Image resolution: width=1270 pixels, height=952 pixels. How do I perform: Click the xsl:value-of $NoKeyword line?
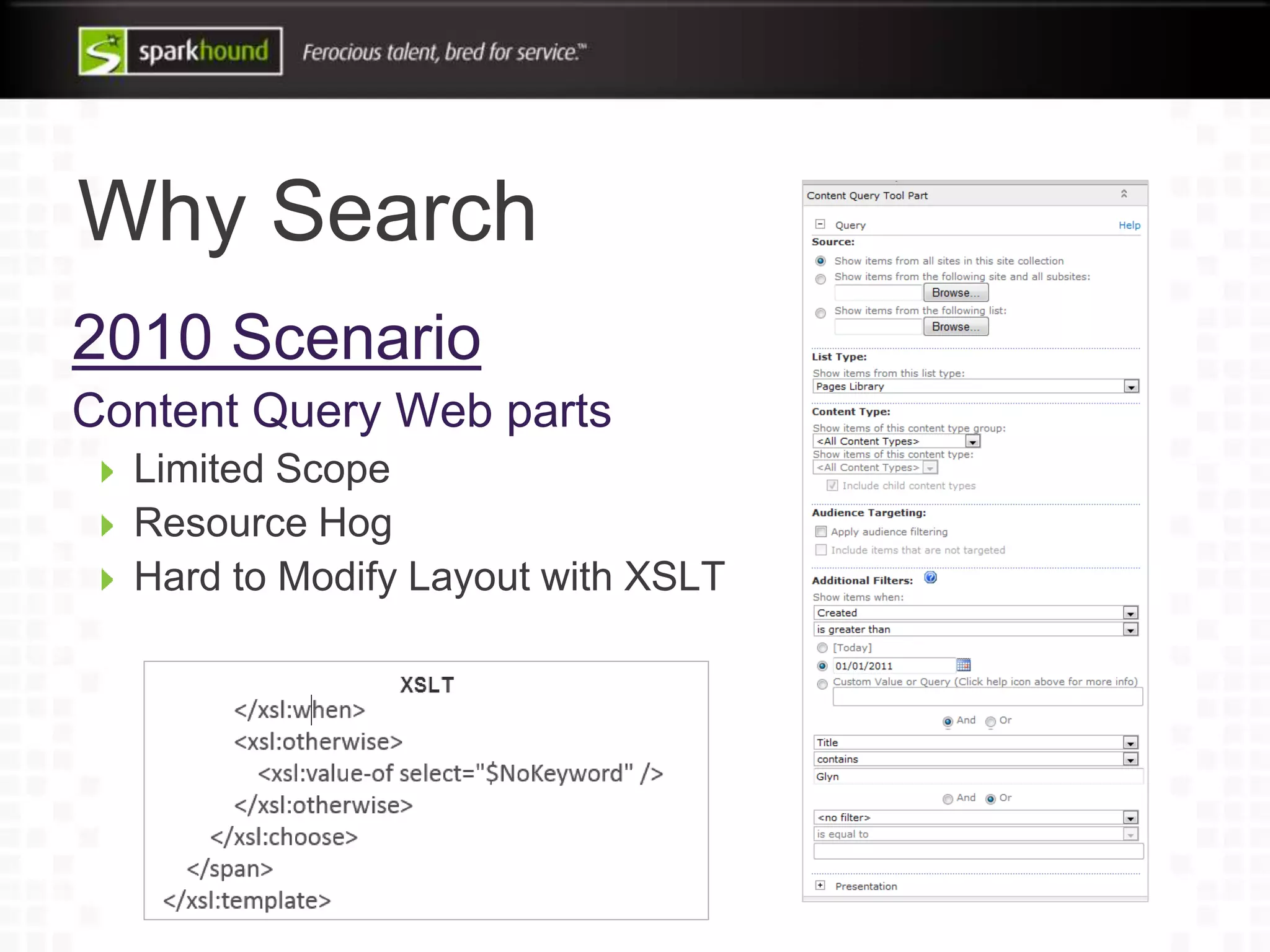click(x=460, y=773)
